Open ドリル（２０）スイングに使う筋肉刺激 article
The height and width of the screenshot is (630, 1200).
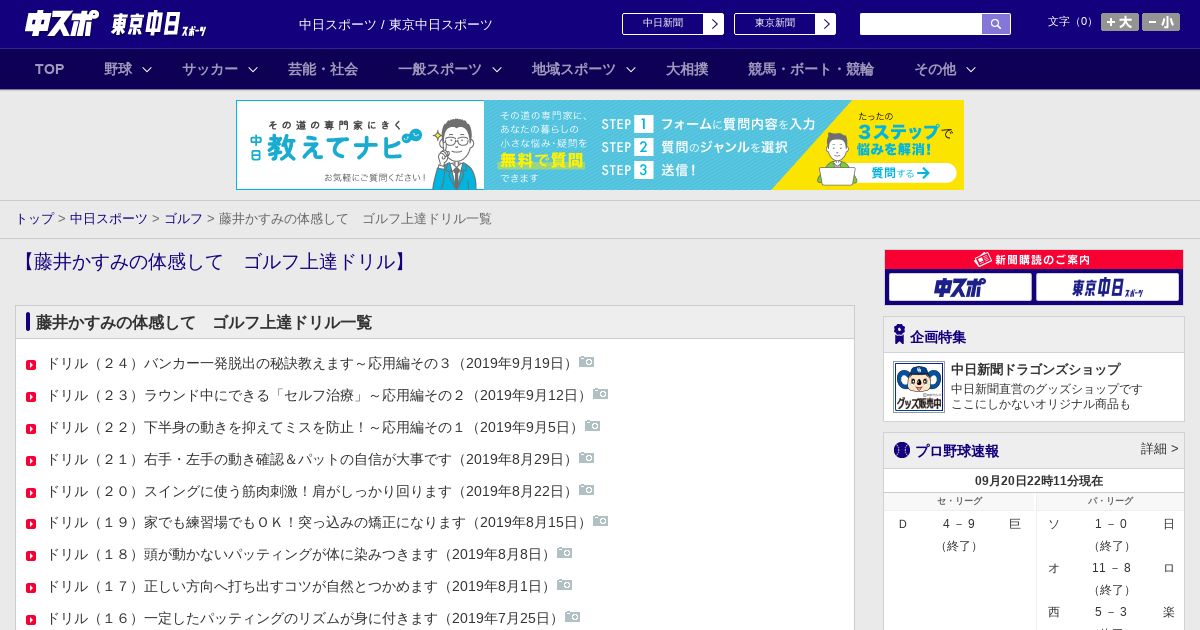(x=311, y=491)
